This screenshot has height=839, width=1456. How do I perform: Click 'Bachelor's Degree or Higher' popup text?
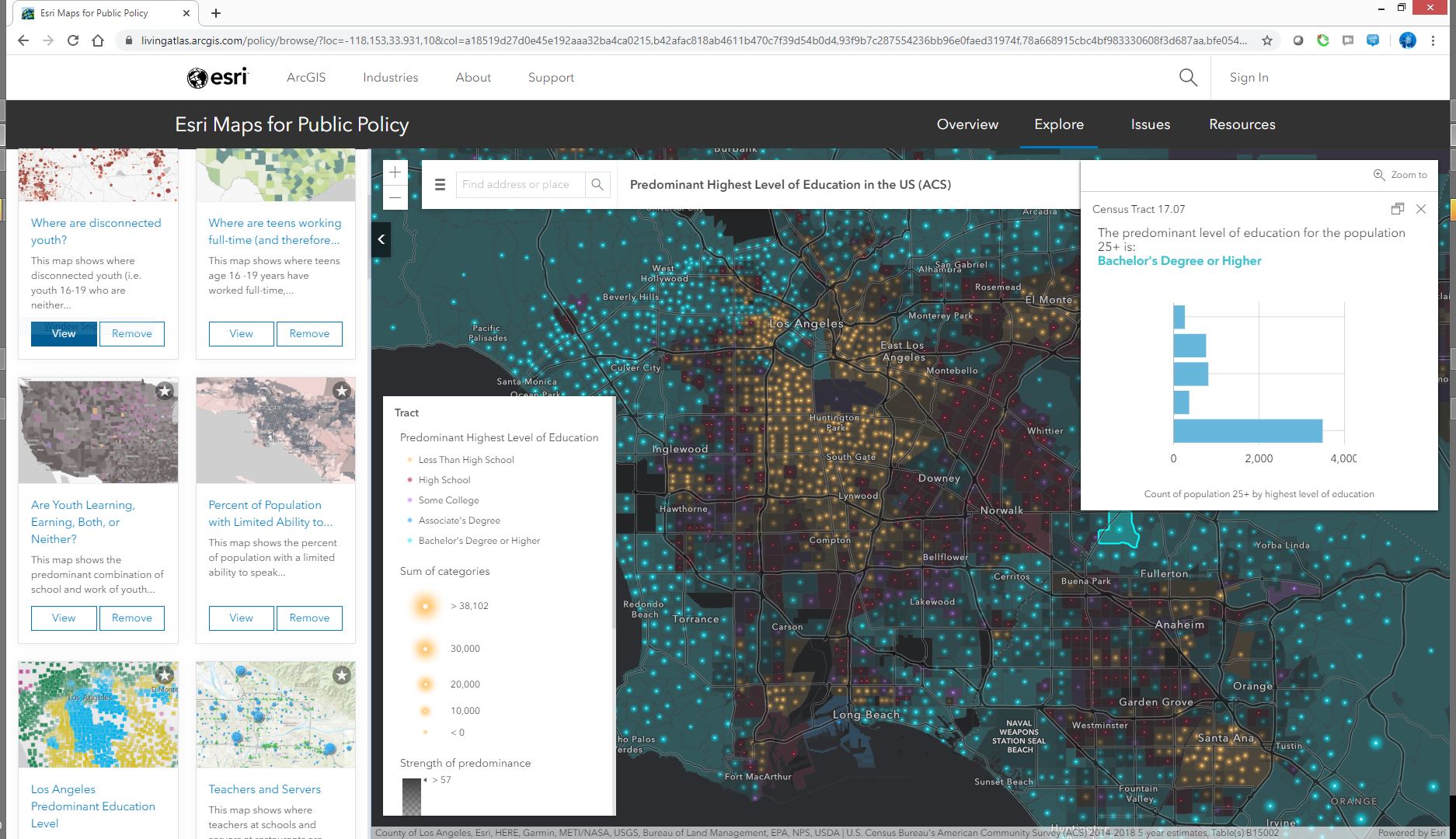1179,261
